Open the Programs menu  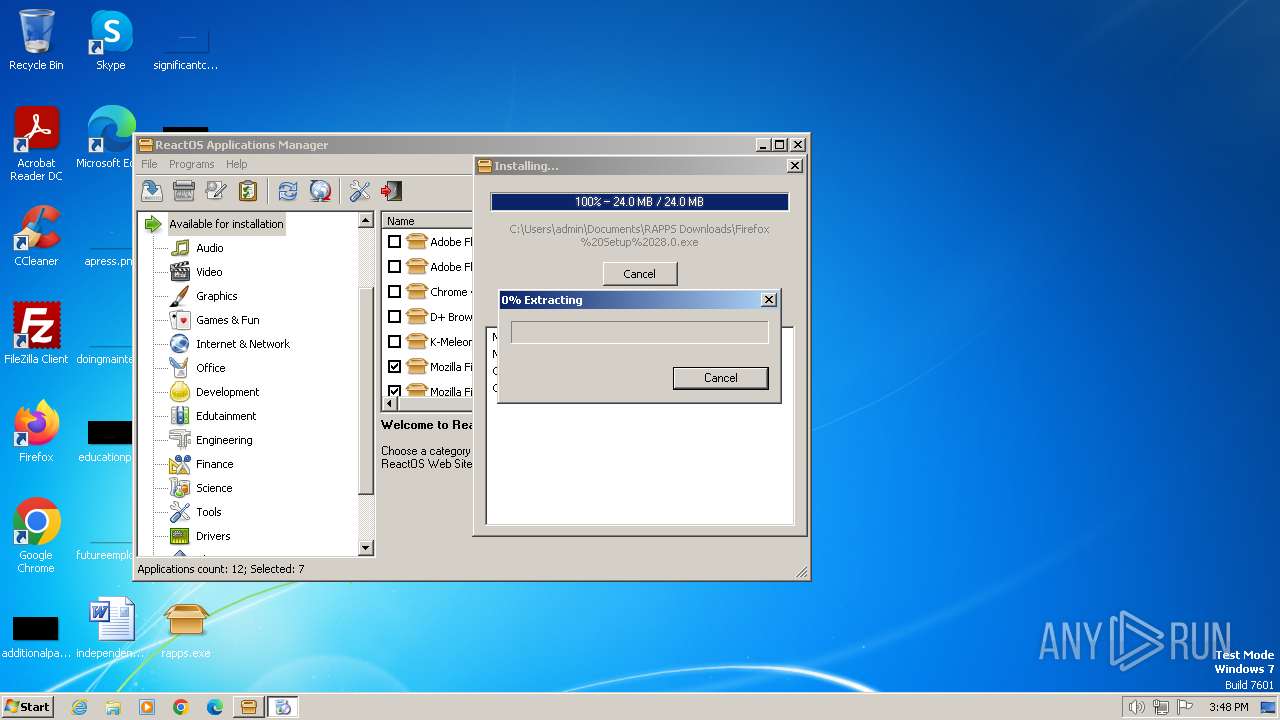pos(191,164)
